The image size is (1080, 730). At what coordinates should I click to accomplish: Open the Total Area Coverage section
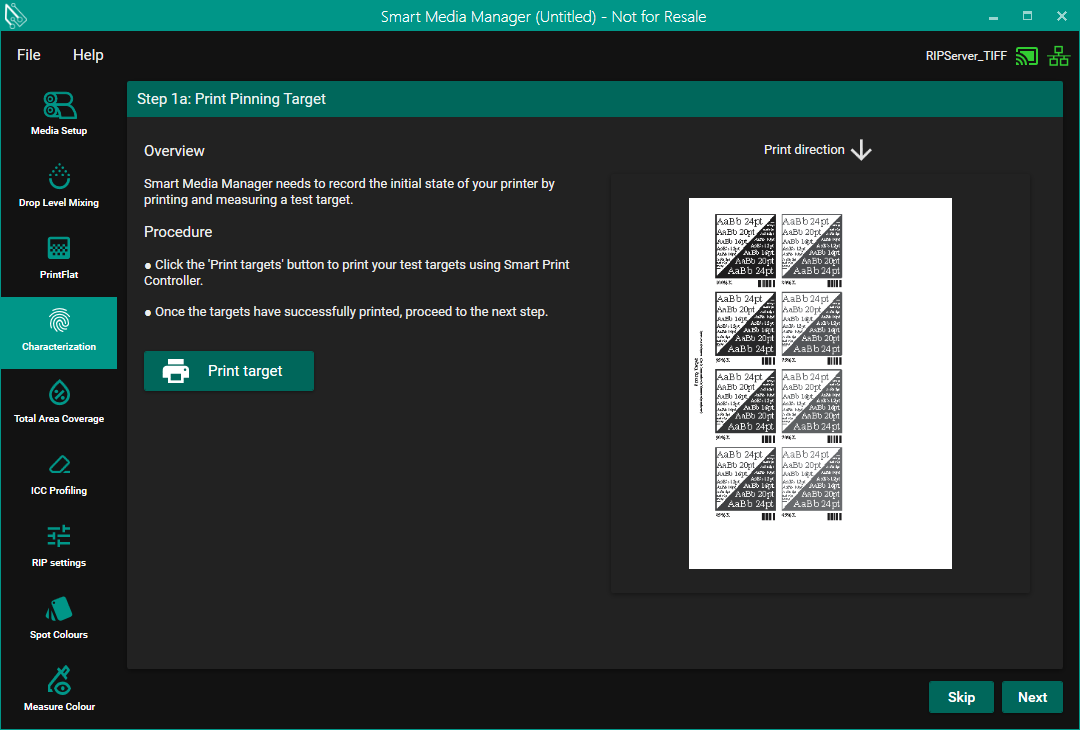(59, 402)
